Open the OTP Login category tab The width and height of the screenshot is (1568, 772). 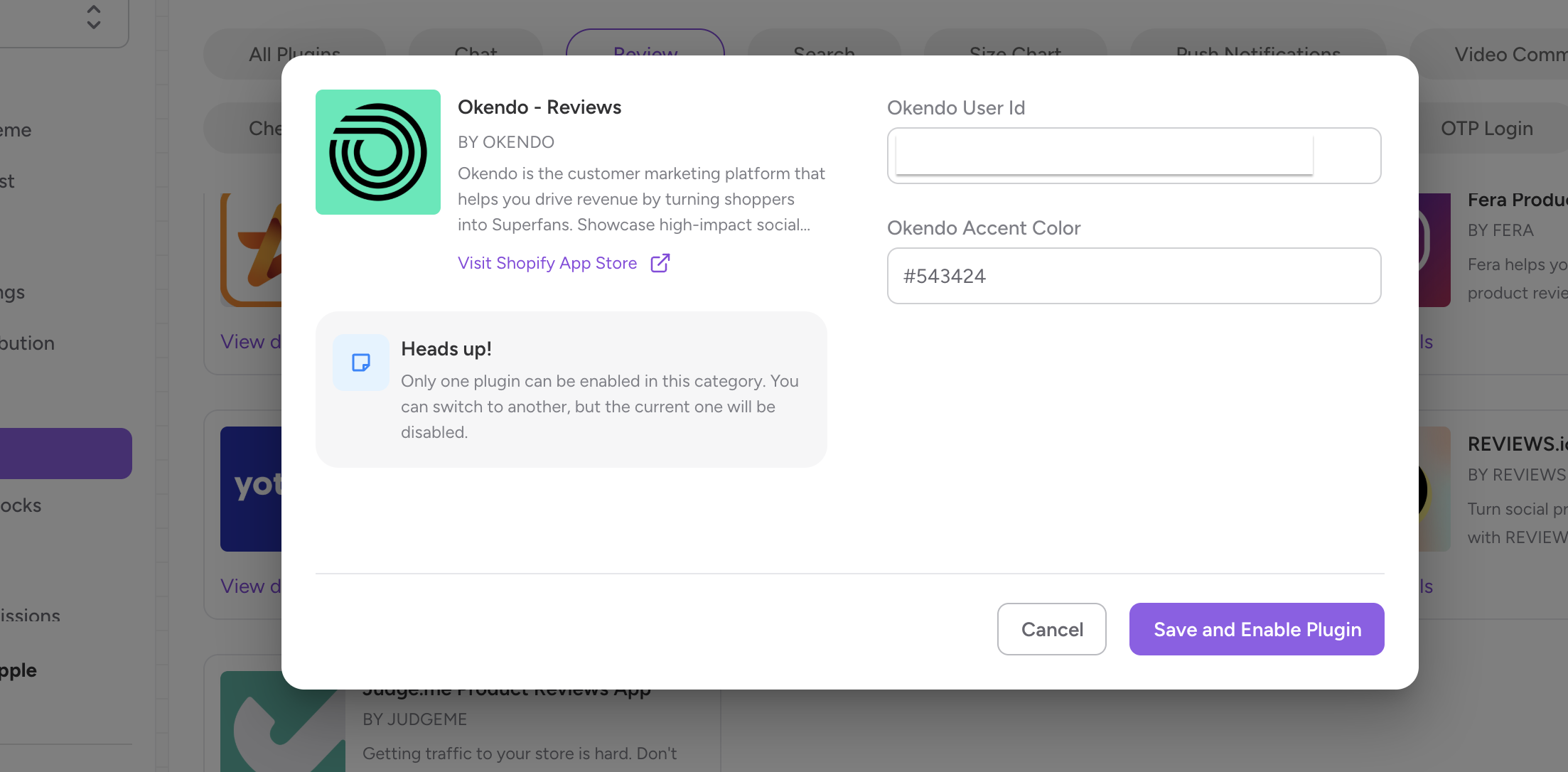[x=1486, y=128]
